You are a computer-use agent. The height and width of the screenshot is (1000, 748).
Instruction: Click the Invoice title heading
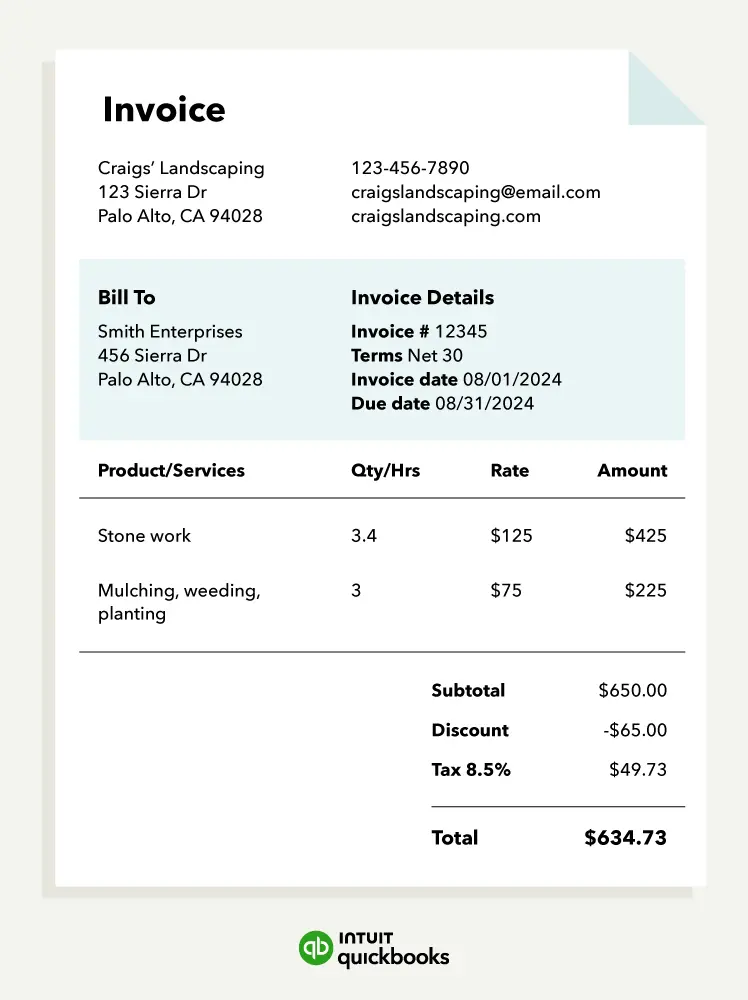[x=164, y=109]
